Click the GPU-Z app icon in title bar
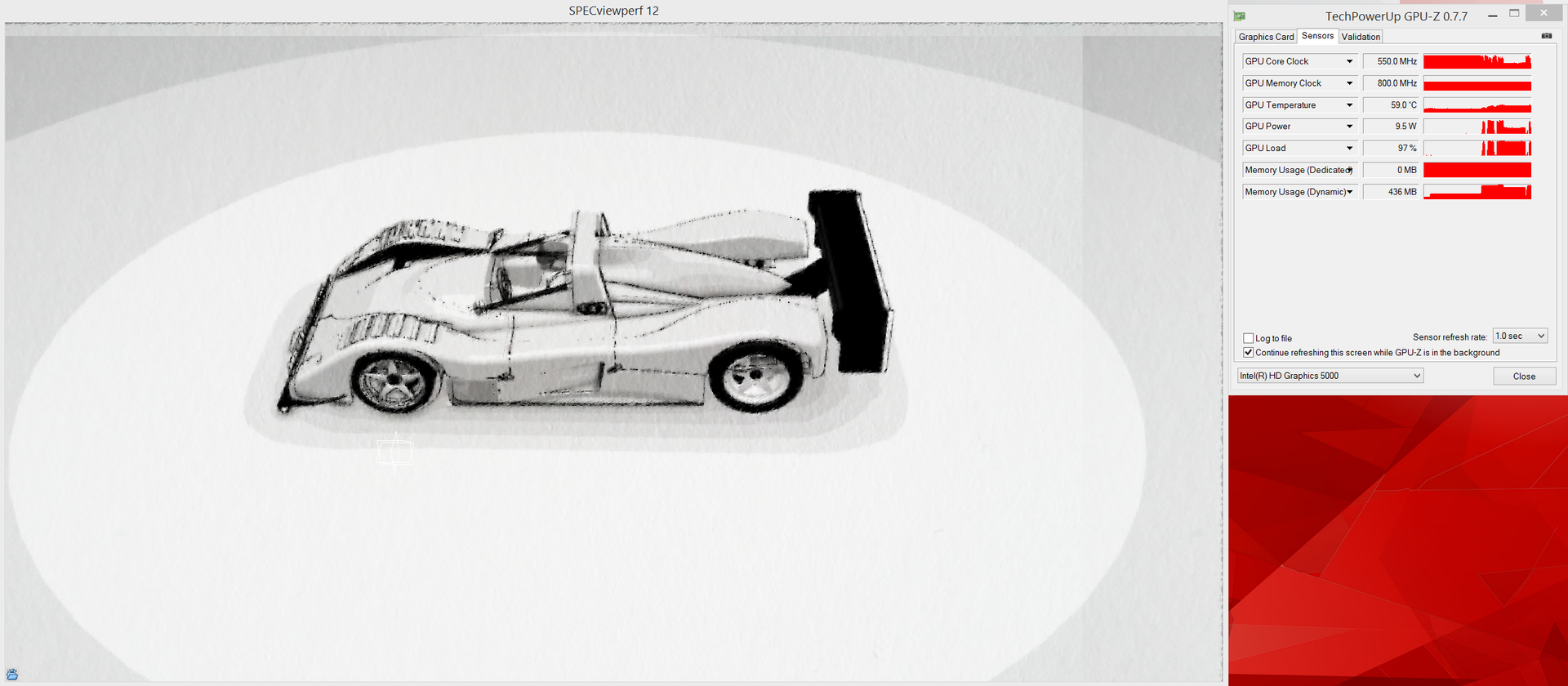1568x686 pixels. coord(1239,16)
